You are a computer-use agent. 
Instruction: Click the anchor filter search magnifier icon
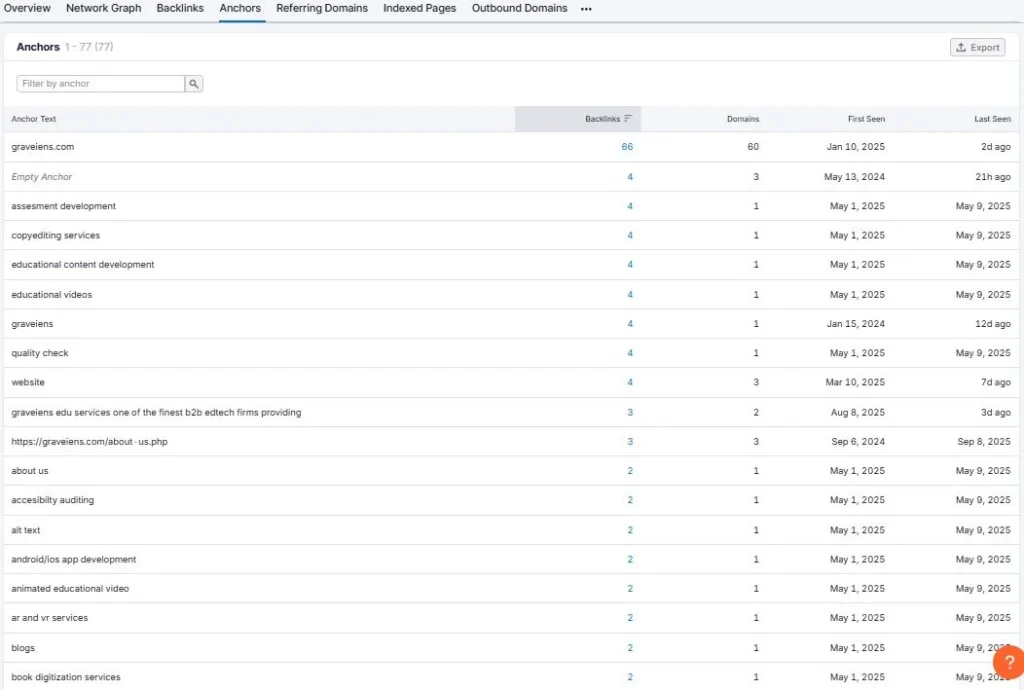193,84
